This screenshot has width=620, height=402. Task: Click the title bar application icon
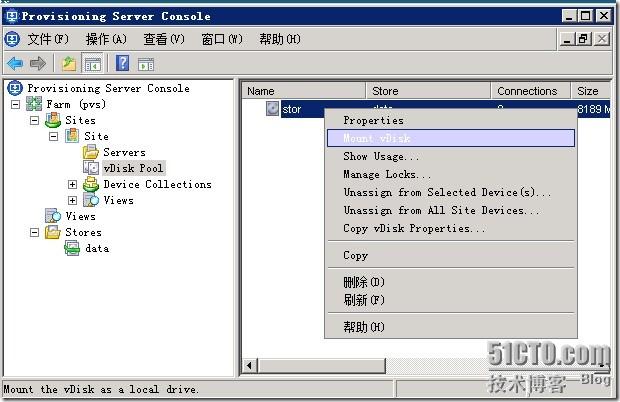click(12, 16)
